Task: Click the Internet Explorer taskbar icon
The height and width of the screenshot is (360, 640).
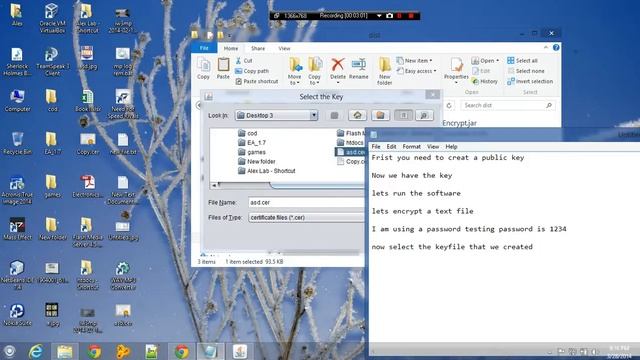Action: [x=36, y=351]
